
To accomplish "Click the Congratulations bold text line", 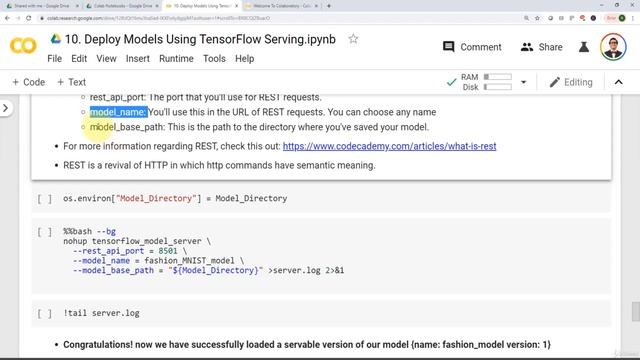I will click(x=307, y=344).
